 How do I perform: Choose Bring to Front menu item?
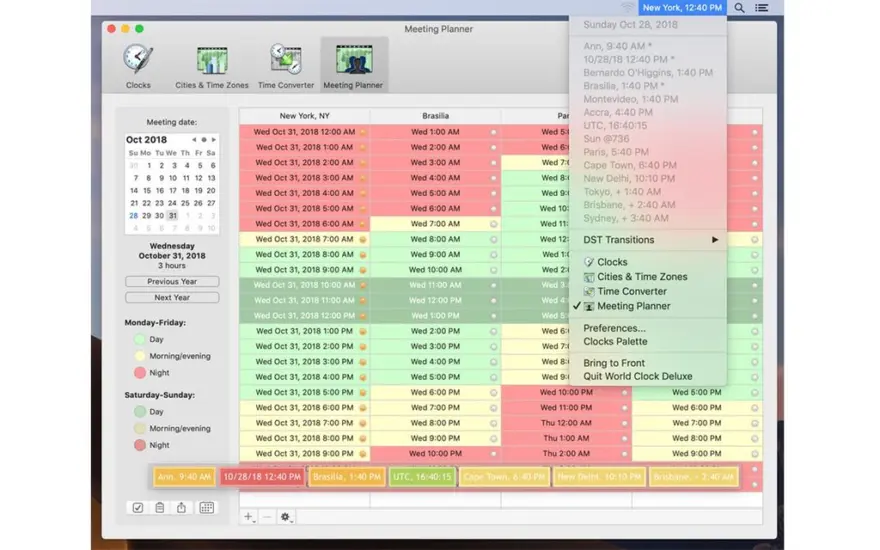tap(648, 363)
